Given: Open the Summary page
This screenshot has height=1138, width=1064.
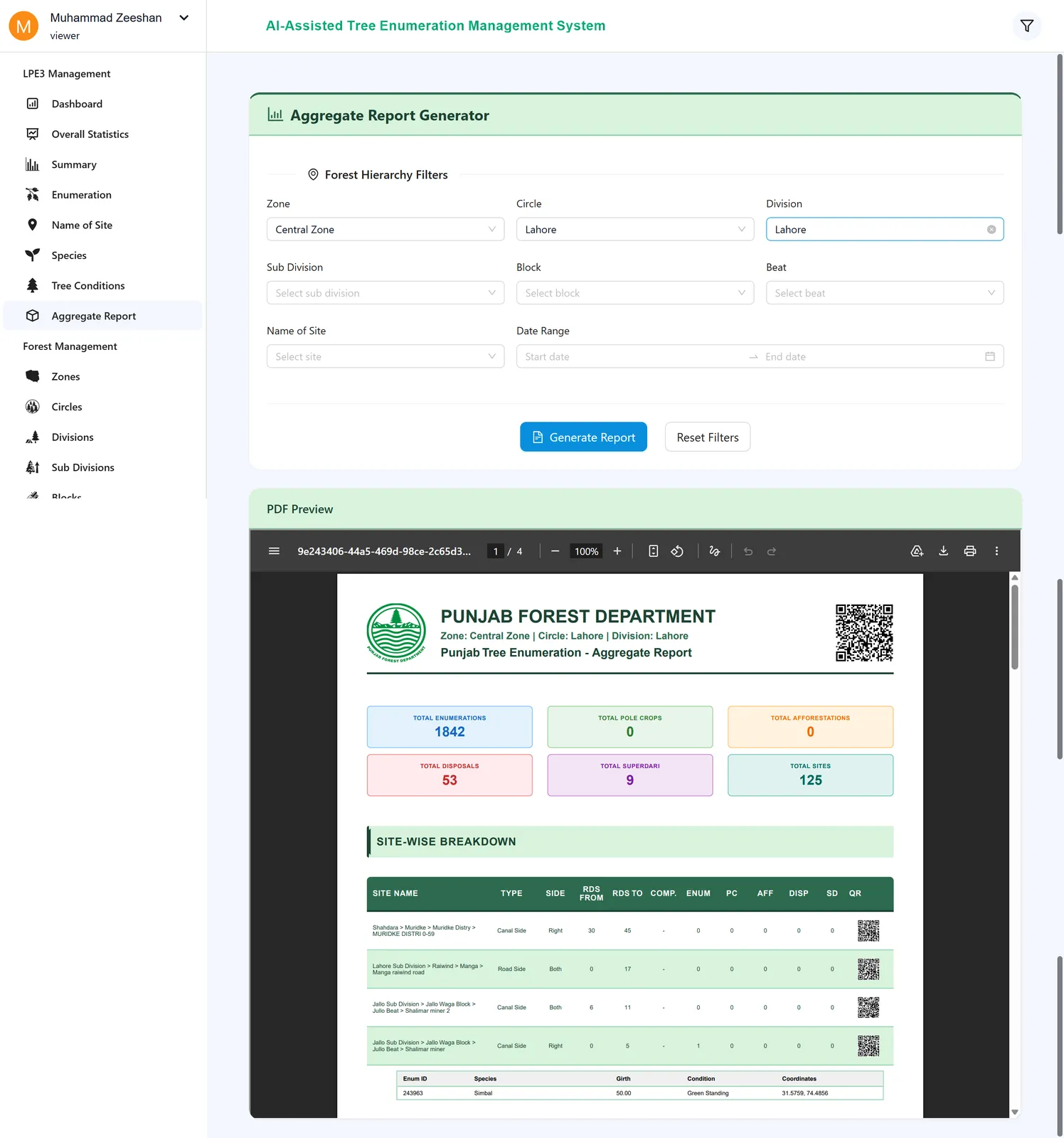Looking at the screenshot, I should pos(103,164).
